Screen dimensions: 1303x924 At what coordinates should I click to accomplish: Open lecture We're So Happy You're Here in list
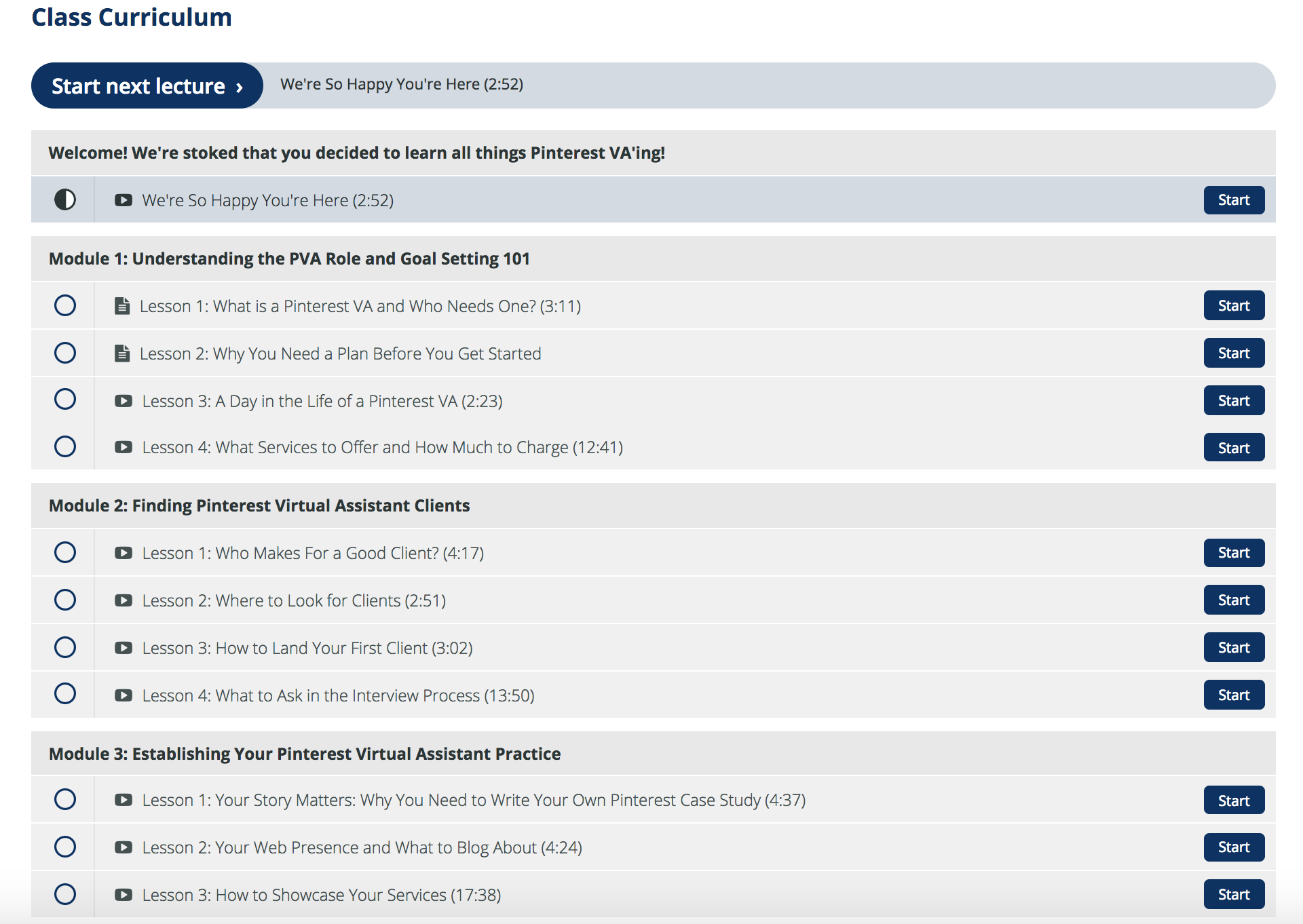coord(268,201)
